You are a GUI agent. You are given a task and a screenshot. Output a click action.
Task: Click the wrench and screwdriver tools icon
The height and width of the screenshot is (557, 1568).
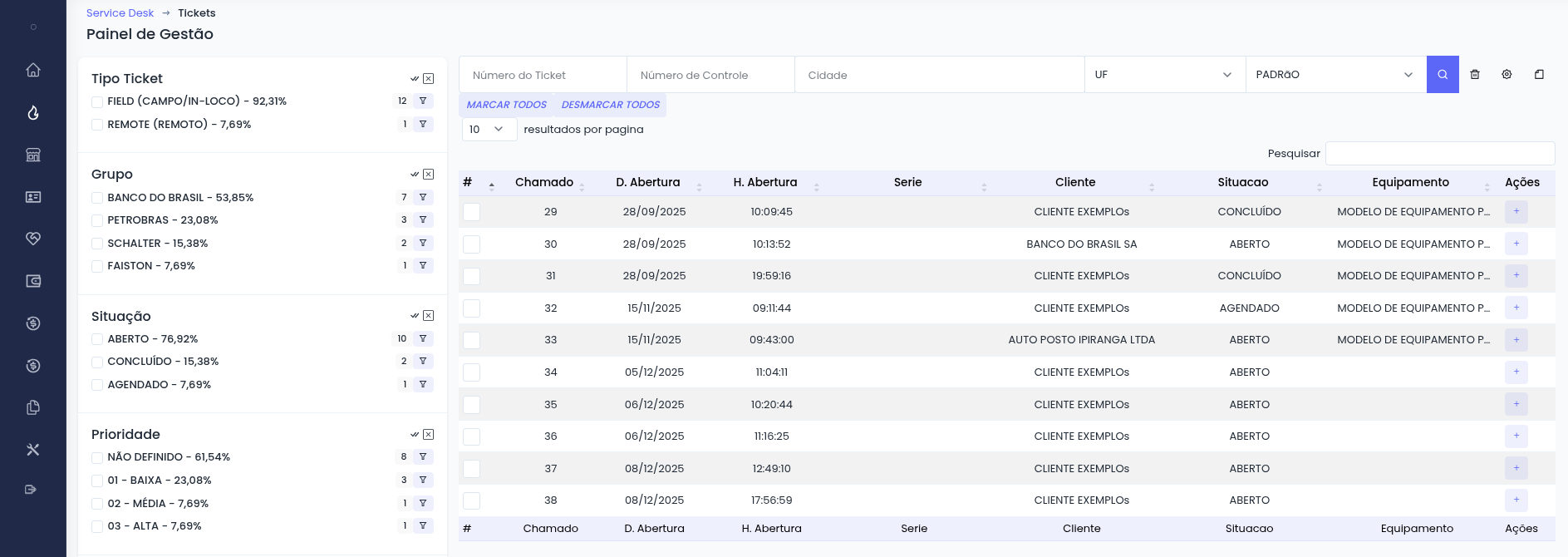(33, 450)
